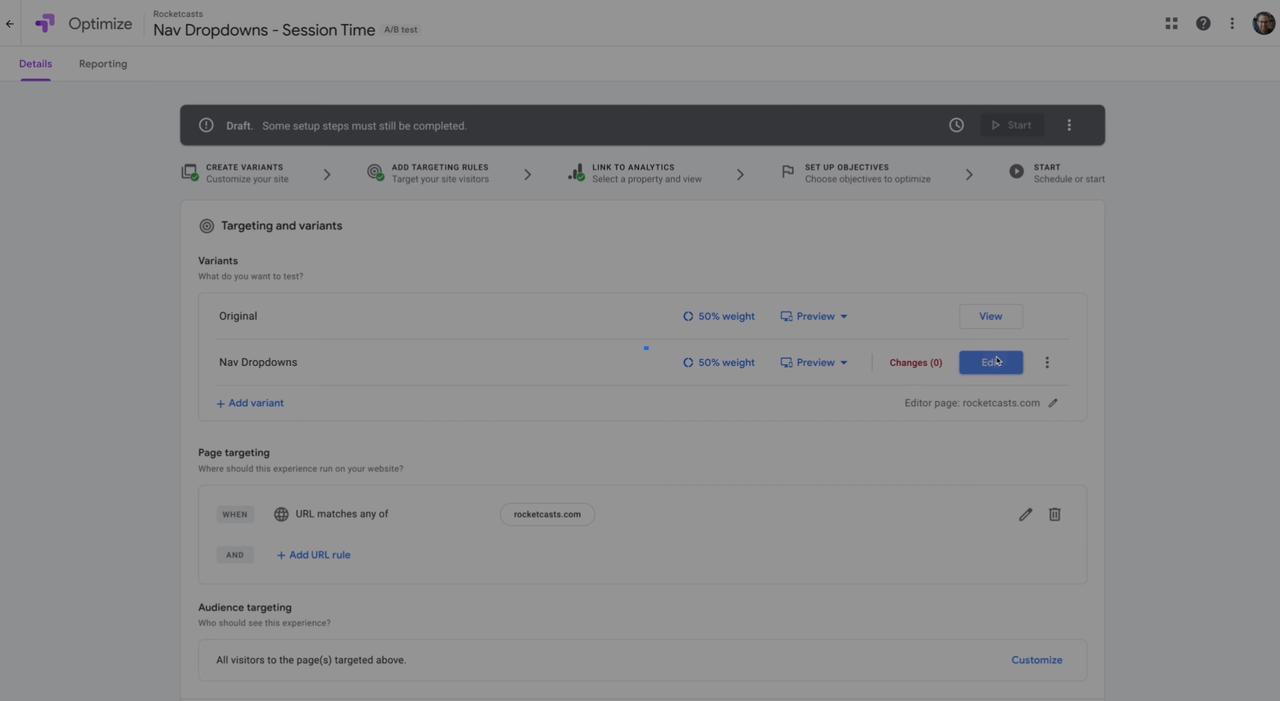Customize audience targeting

(1036, 660)
